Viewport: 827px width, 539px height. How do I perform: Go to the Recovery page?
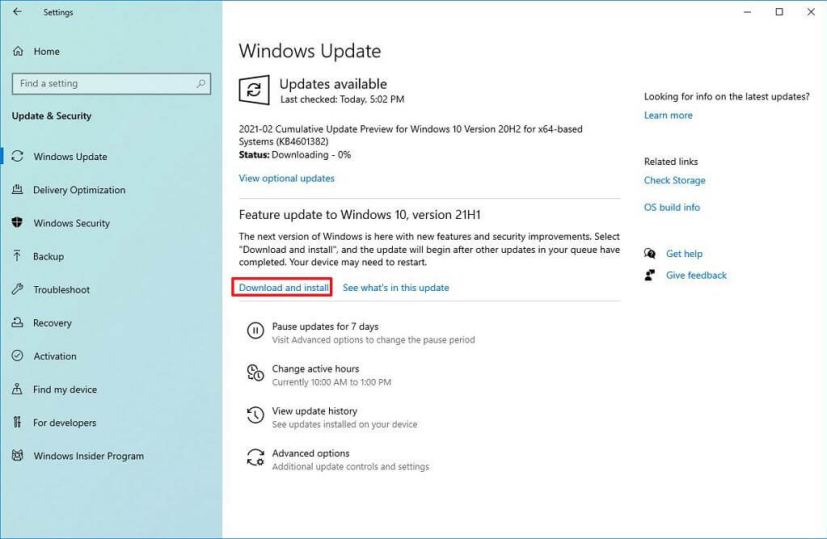(52, 323)
